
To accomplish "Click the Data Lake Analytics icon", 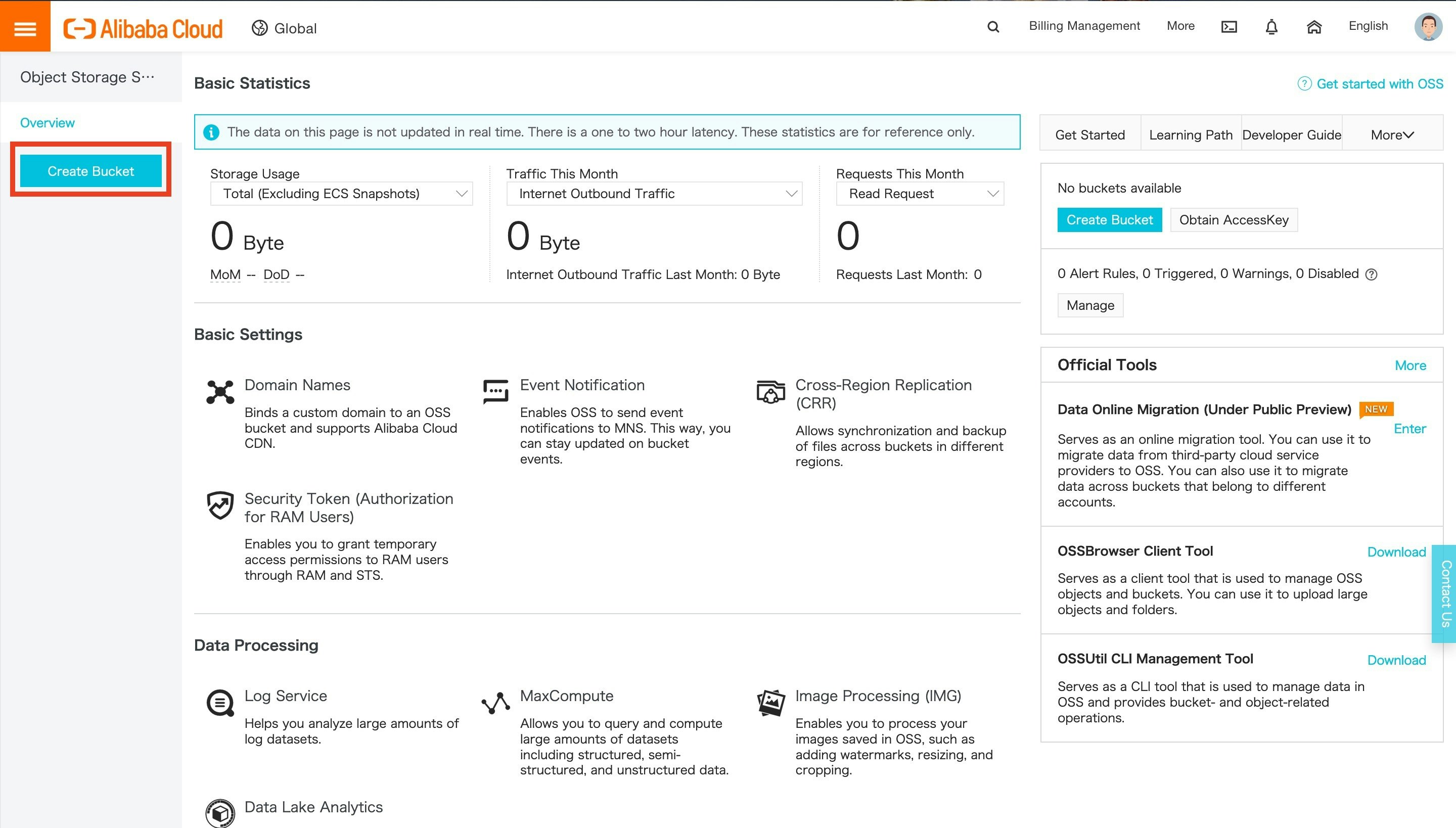I will 220,813.
